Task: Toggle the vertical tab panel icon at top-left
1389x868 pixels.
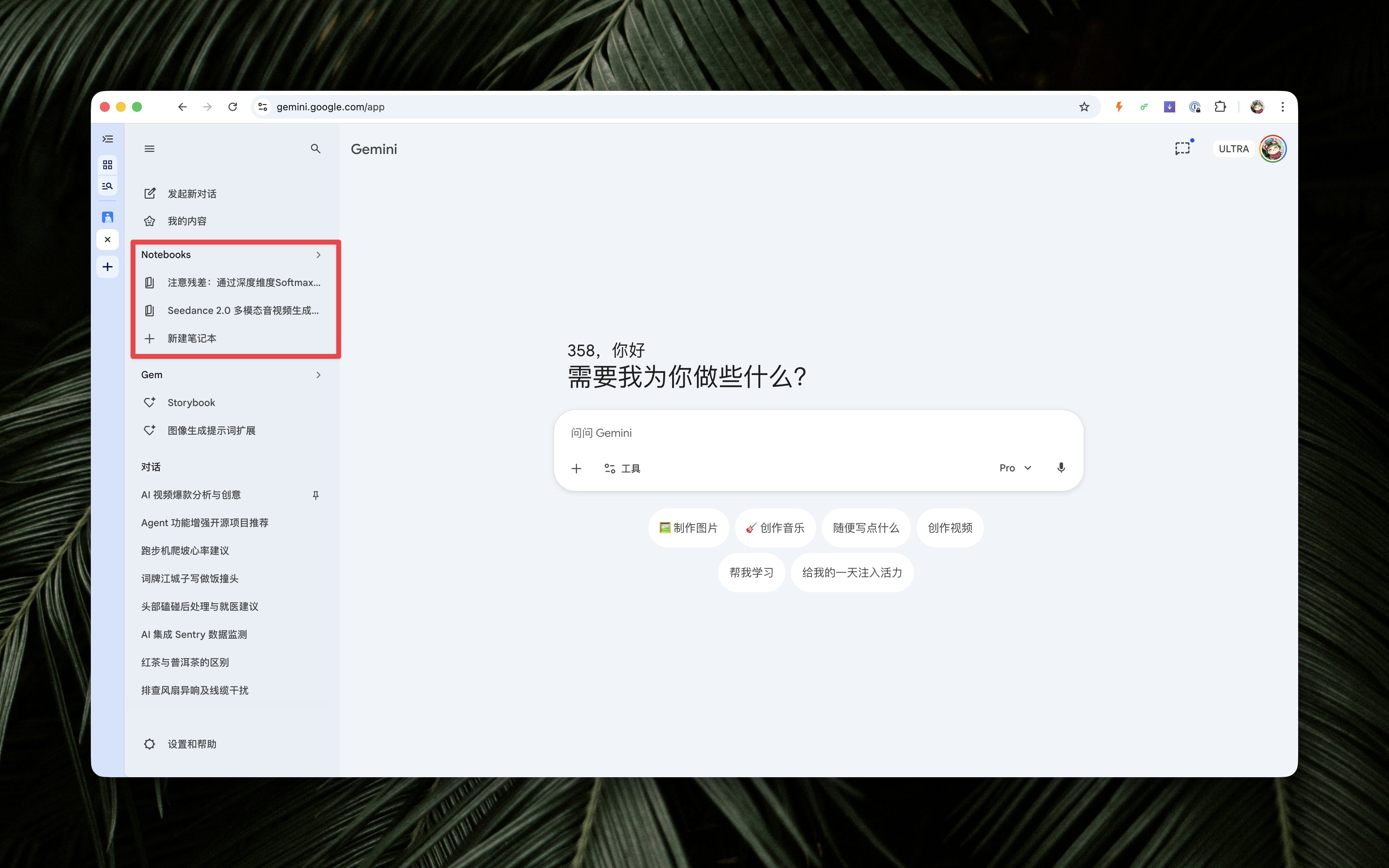Action: coord(107,139)
